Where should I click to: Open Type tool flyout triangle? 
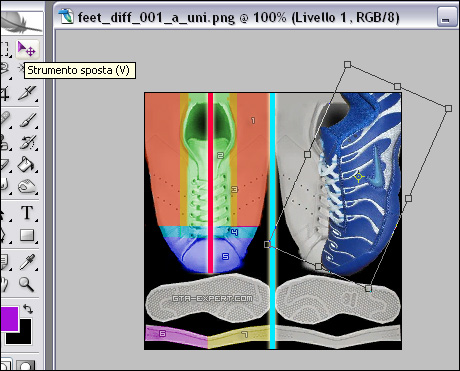click(36, 220)
